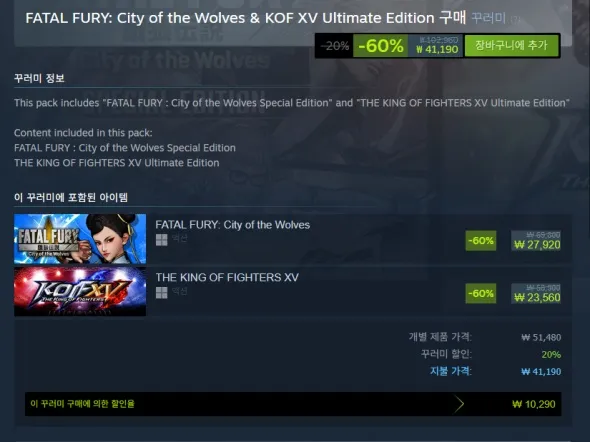The width and height of the screenshot is (590, 442).
Task: Click the 액션 genre tag under KOF XV
Action: tap(179, 291)
